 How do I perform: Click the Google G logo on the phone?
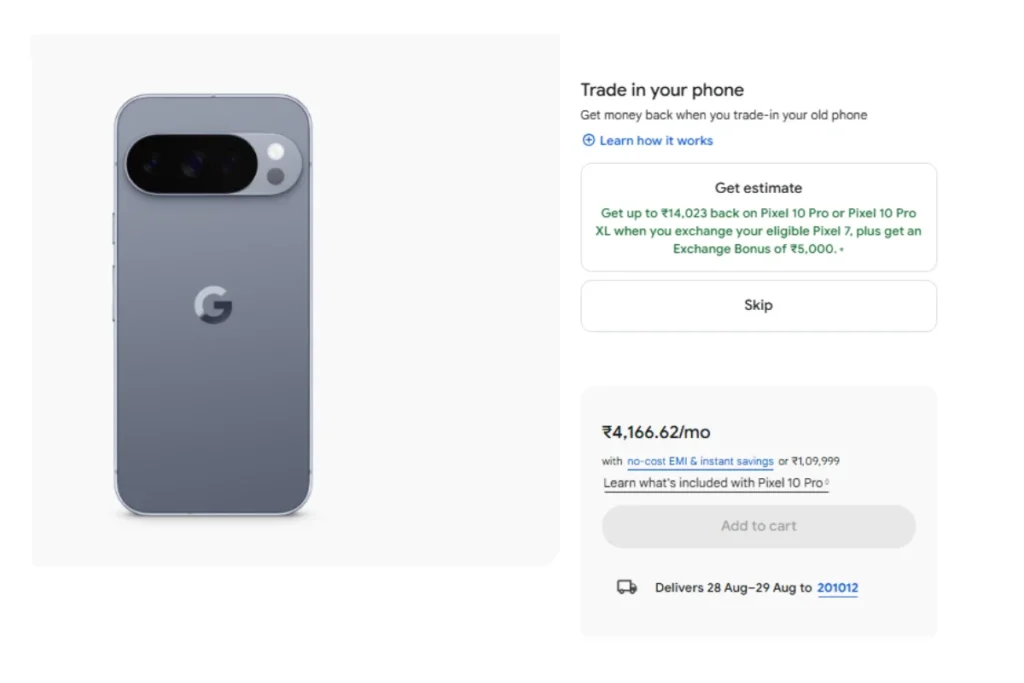[212, 306]
